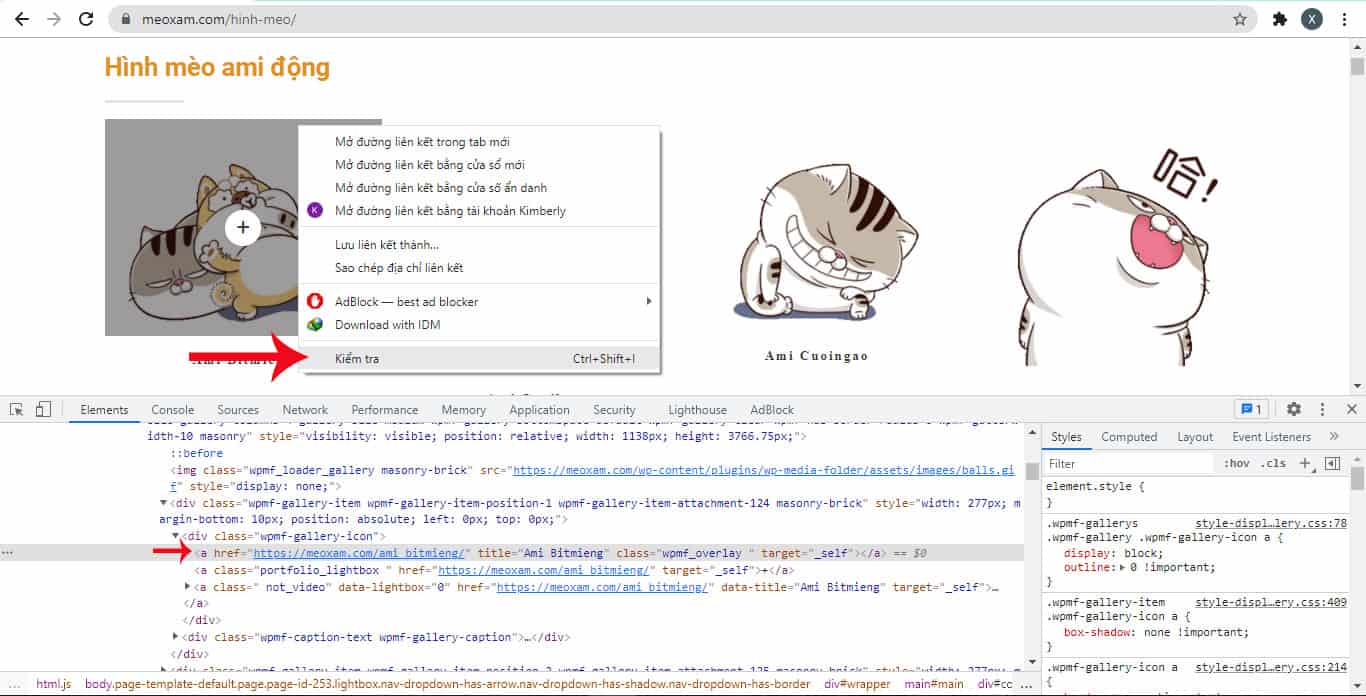Screen dimensions: 1366x696
Task: Toggle the device toolbar icon
Action: pyautogui.click(x=43, y=409)
